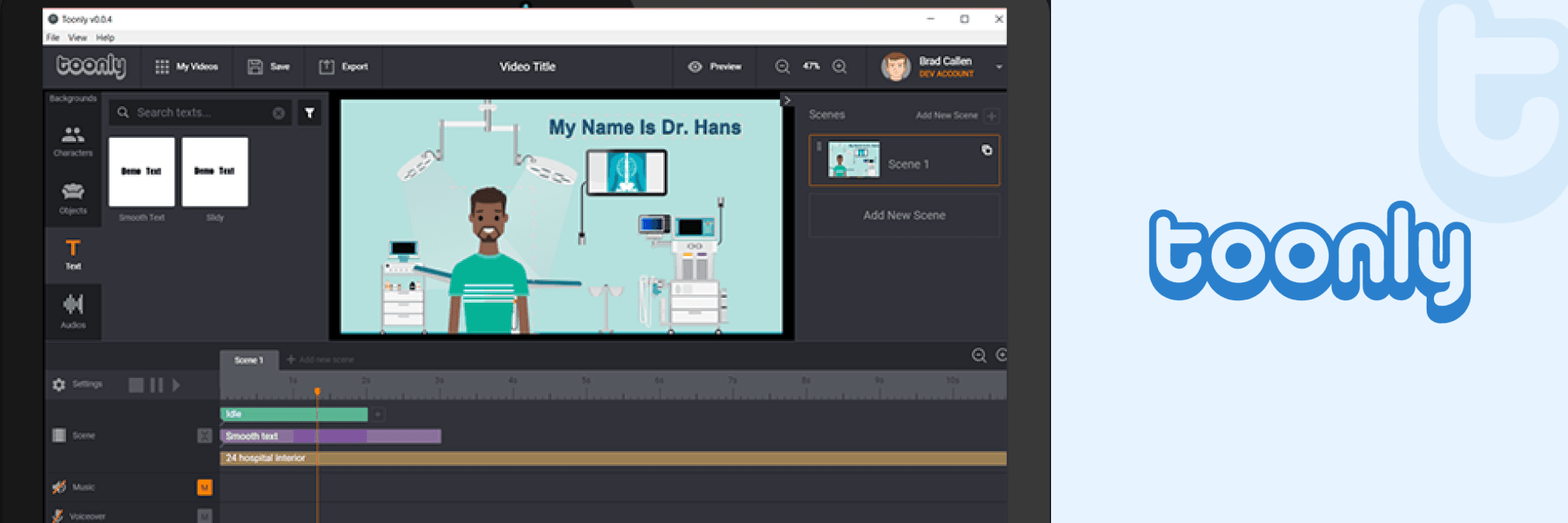Open the Help menu

[x=105, y=38]
